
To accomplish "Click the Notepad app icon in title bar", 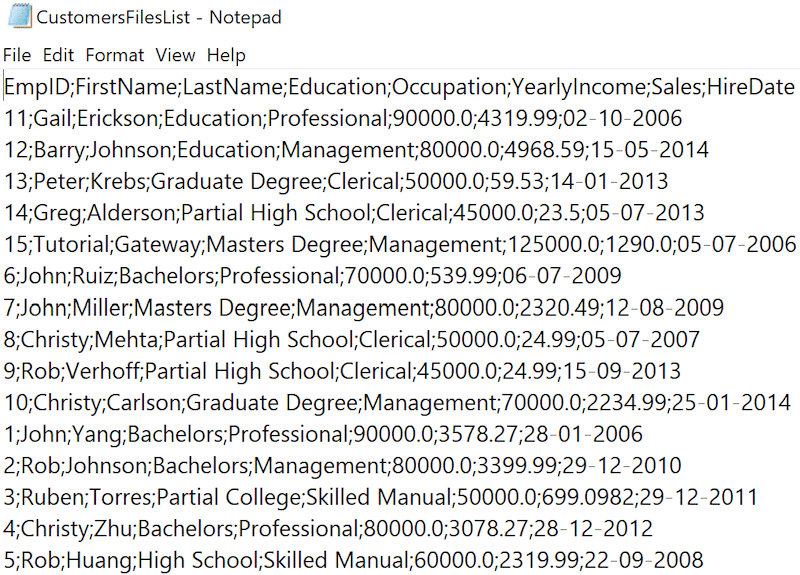I will (x=16, y=17).
